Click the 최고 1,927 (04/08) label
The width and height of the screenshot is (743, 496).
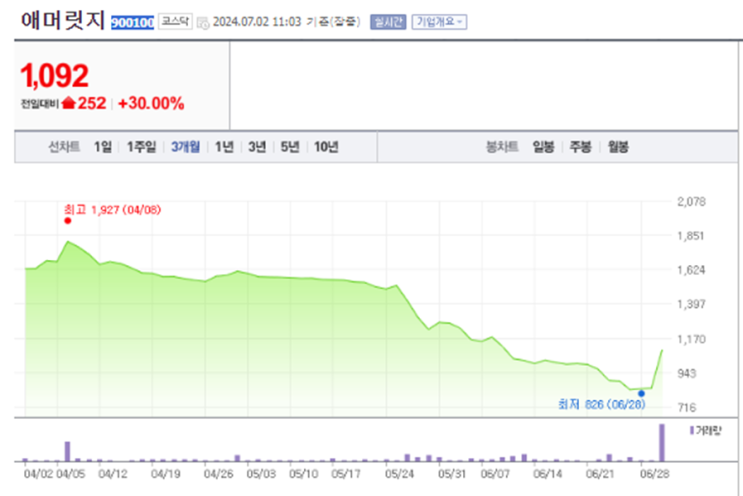112,209
